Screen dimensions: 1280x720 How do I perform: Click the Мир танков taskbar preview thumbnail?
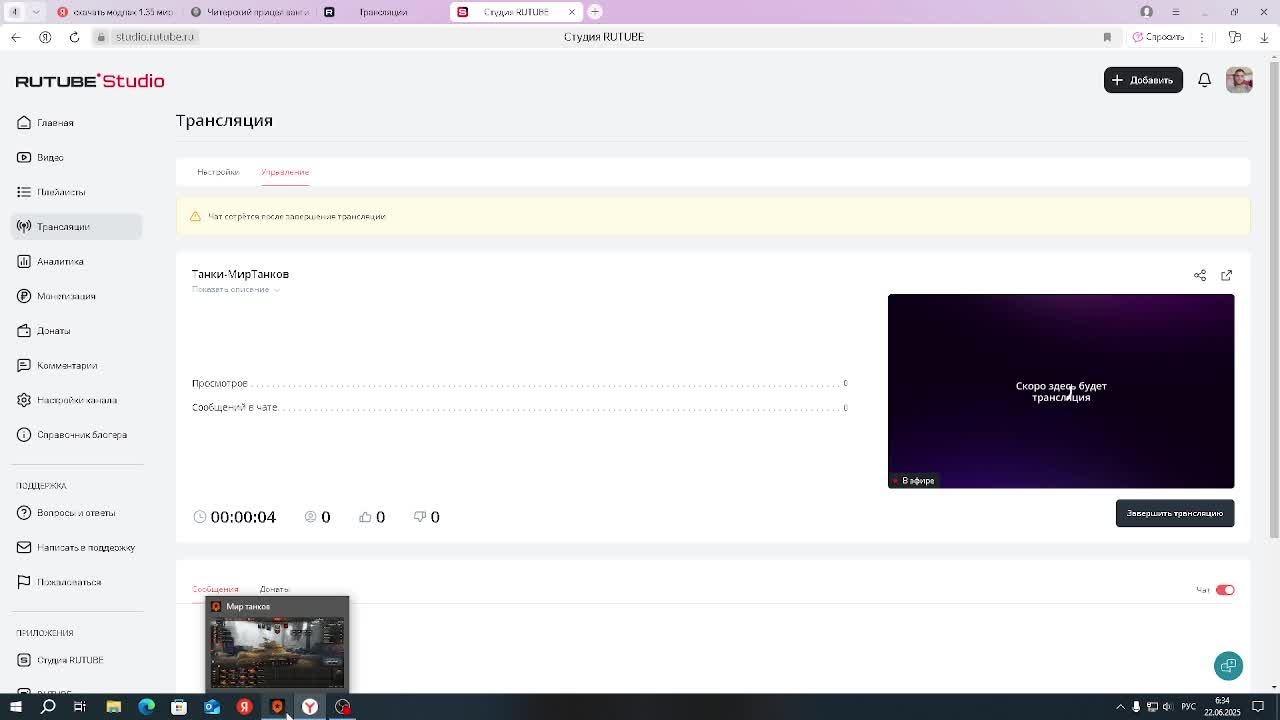click(x=277, y=644)
